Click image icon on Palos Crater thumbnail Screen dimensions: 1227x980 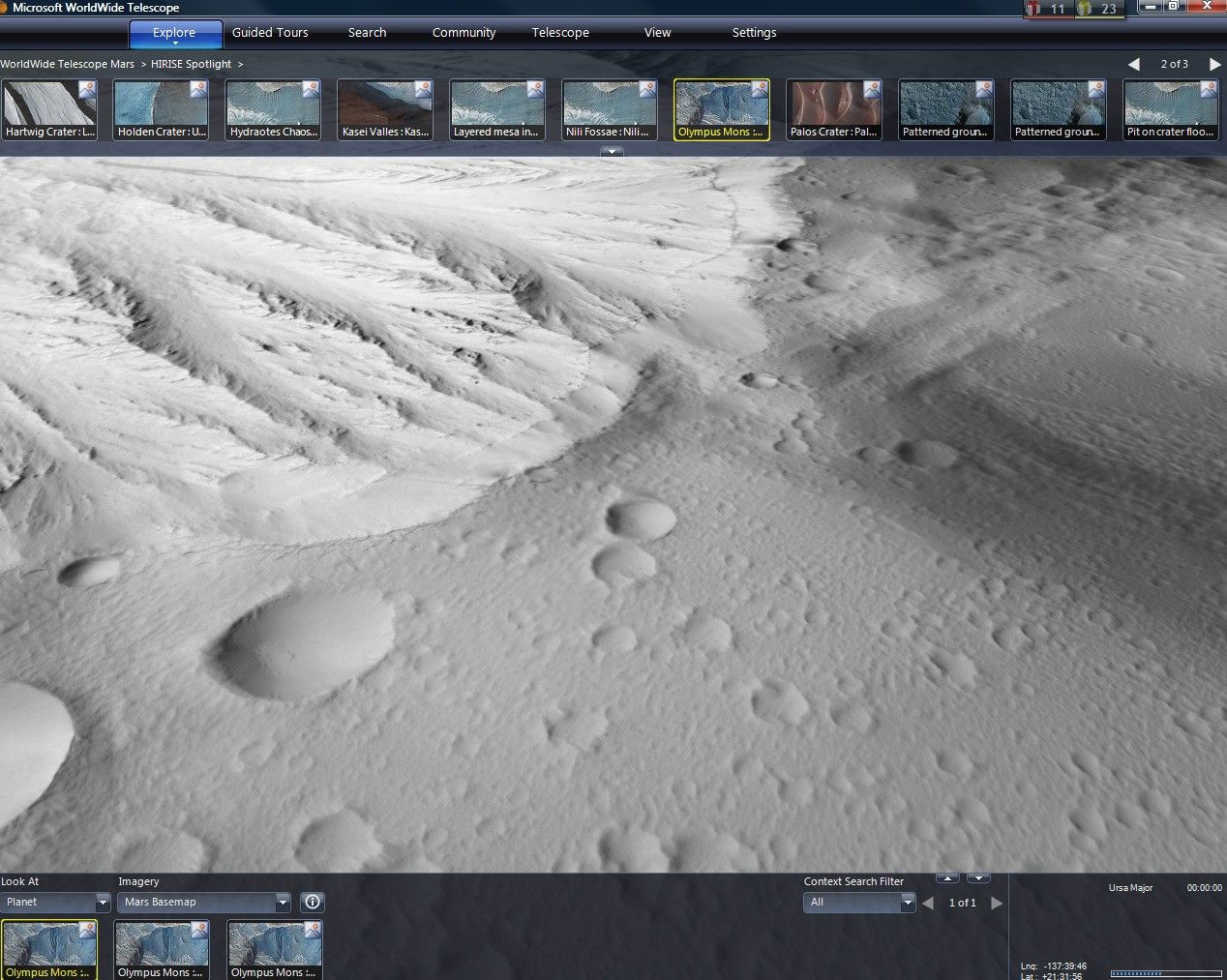click(x=871, y=89)
